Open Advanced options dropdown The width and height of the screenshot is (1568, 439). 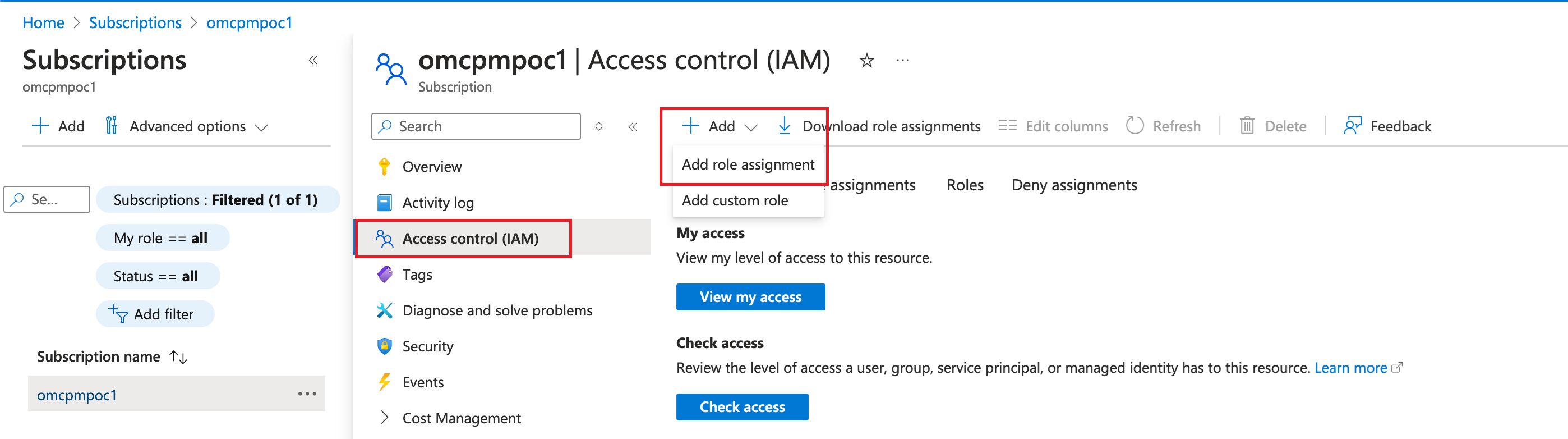[187, 126]
